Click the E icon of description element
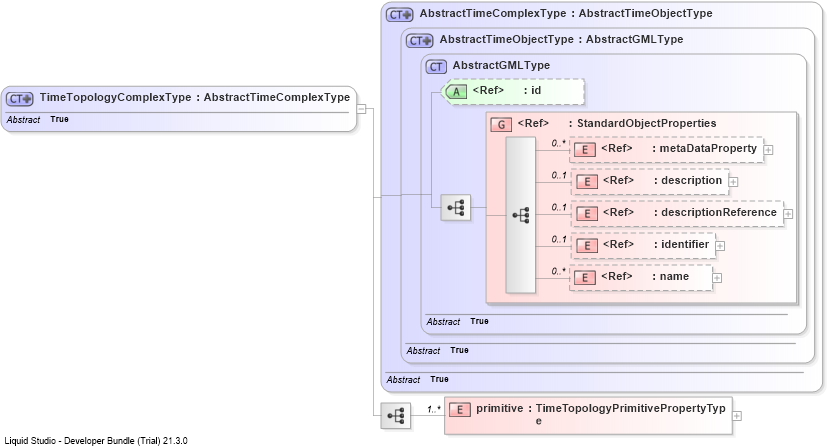This screenshot has height=446, width=827. pyautogui.click(x=587, y=182)
